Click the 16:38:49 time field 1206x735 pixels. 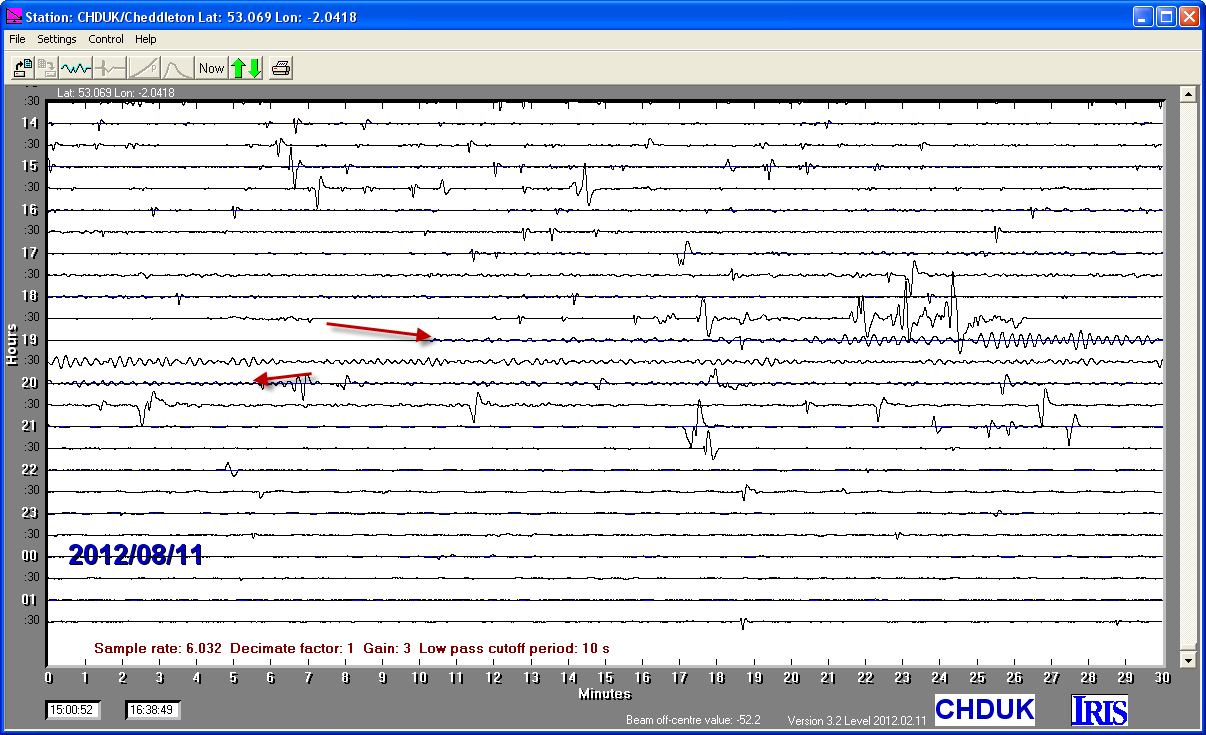[153, 710]
